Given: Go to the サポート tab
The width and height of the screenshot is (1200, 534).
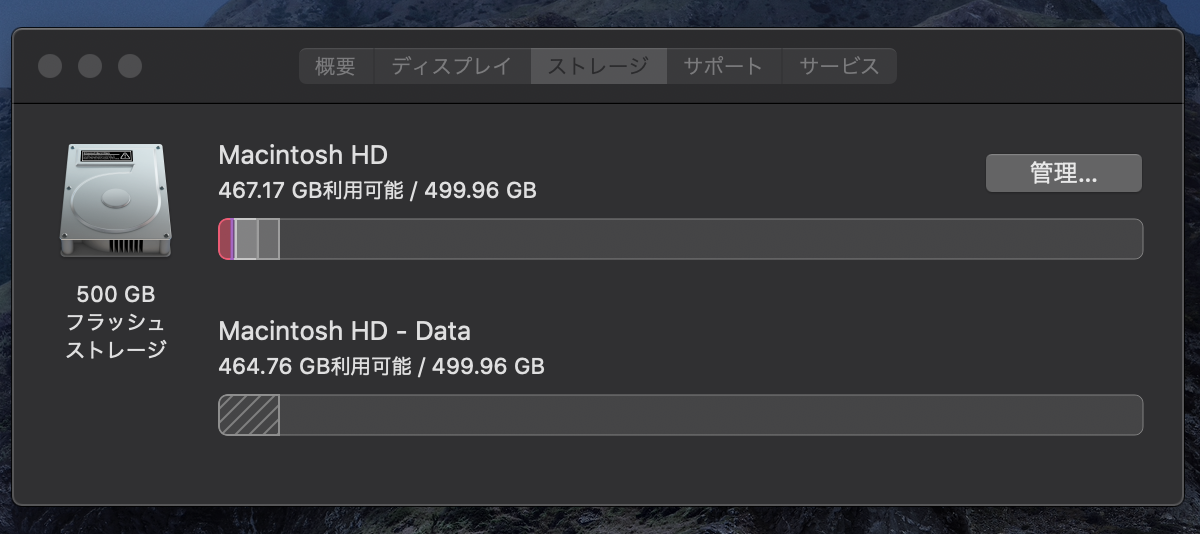Looking at the screenshot, I should click(x=723, y=67).
